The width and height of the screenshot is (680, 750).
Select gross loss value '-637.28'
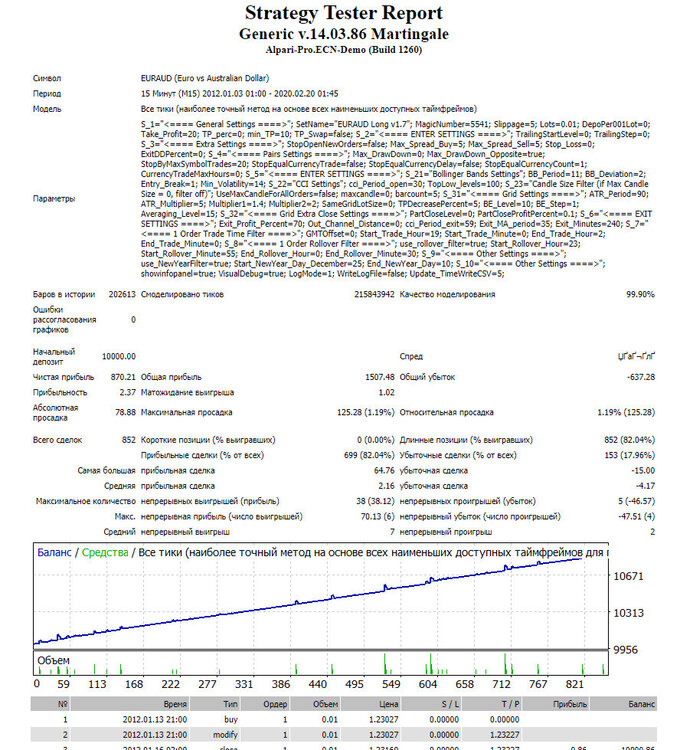tap(641, 377)
